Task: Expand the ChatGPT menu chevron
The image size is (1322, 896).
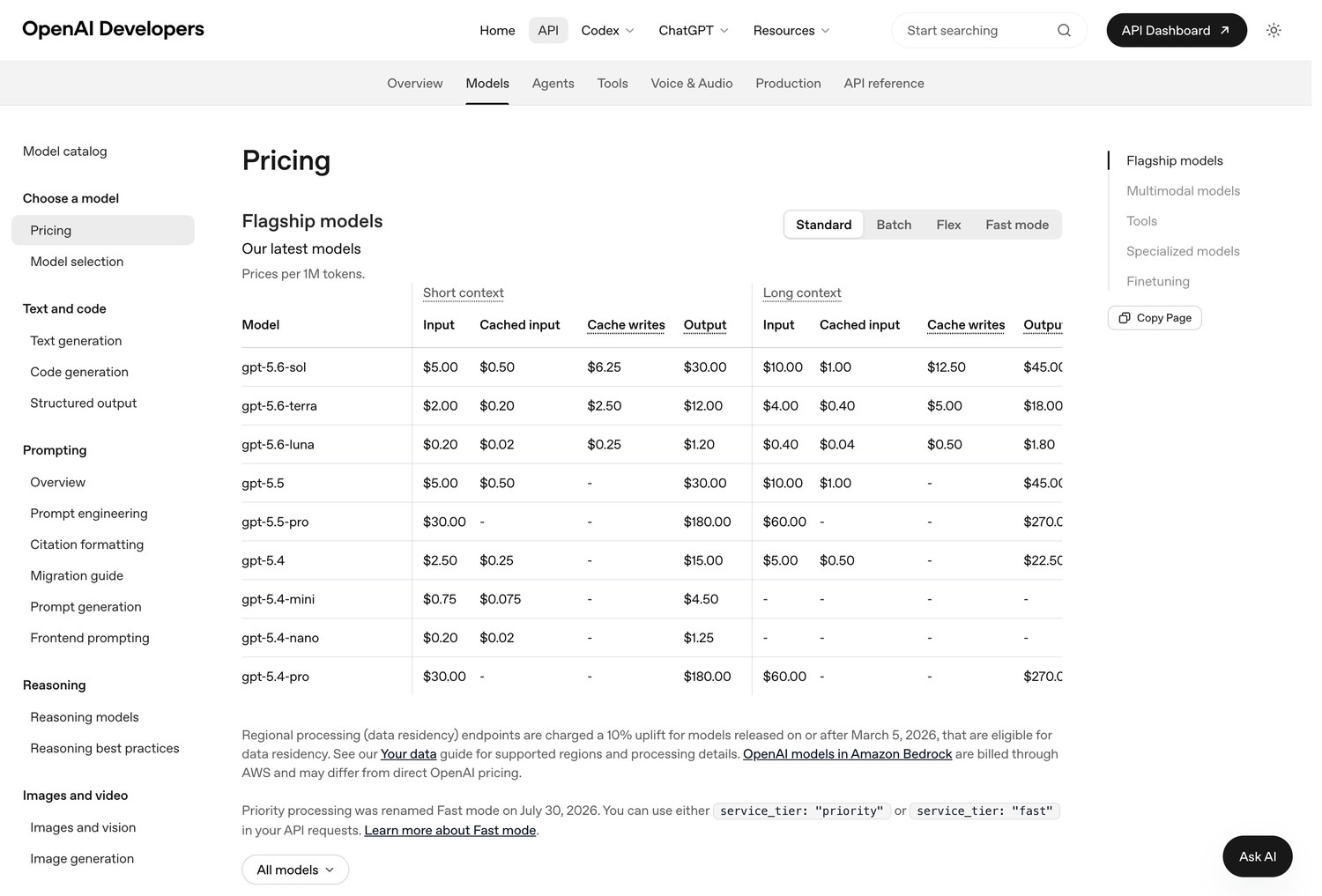Action: click(724, 31)
